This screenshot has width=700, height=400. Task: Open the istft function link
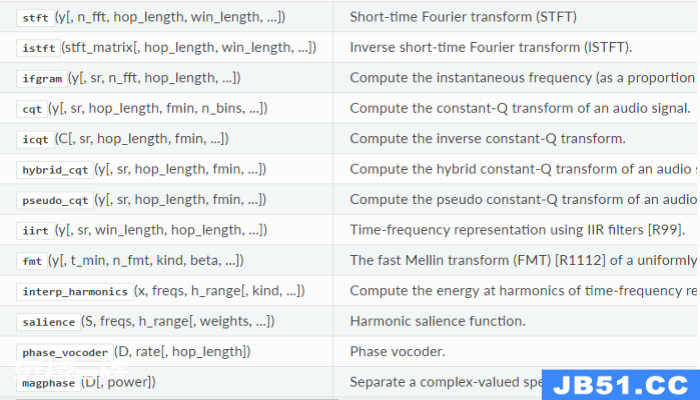(39, 48)
